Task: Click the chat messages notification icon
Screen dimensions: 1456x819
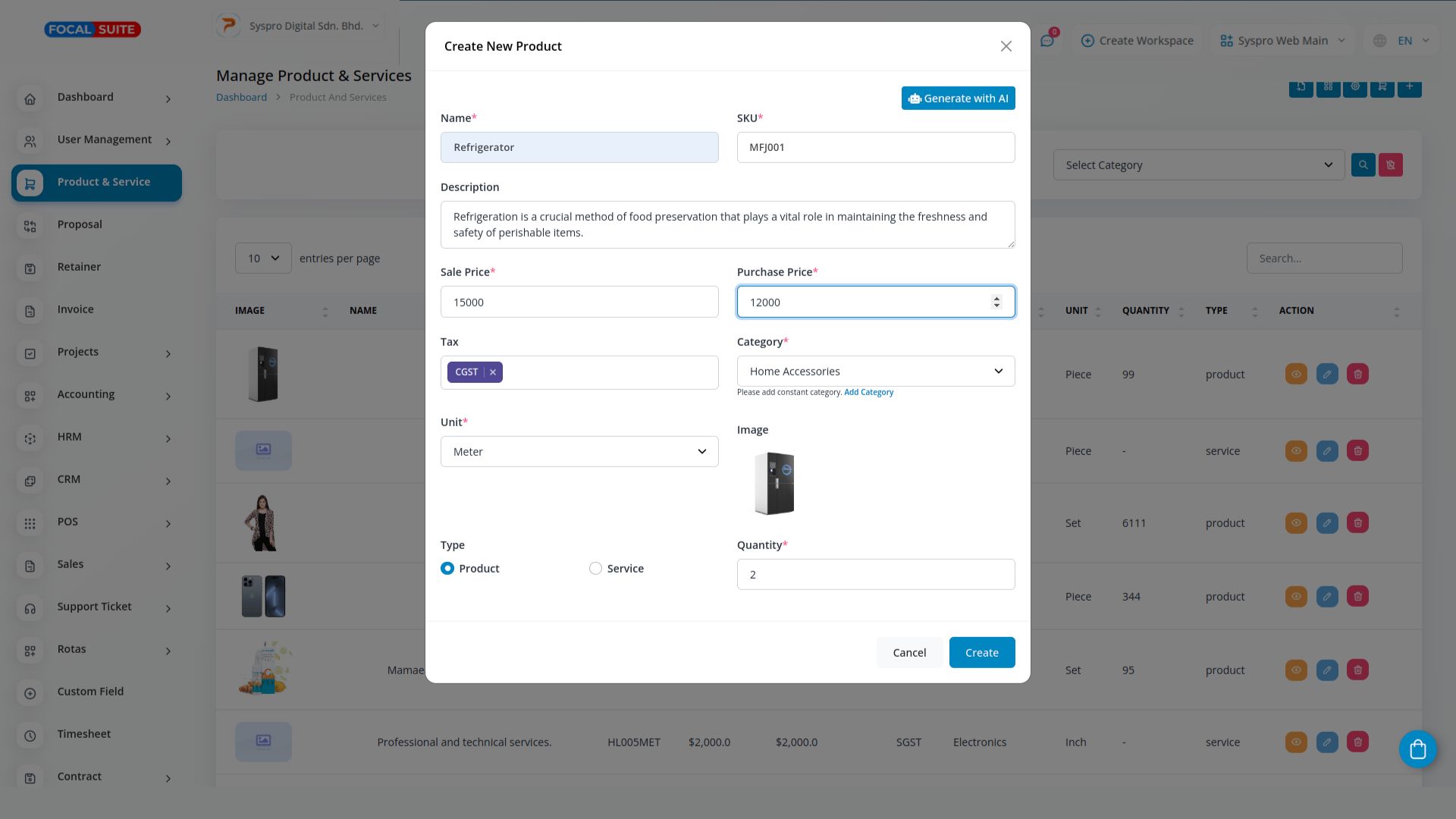Action: [x=1047, y=41]
